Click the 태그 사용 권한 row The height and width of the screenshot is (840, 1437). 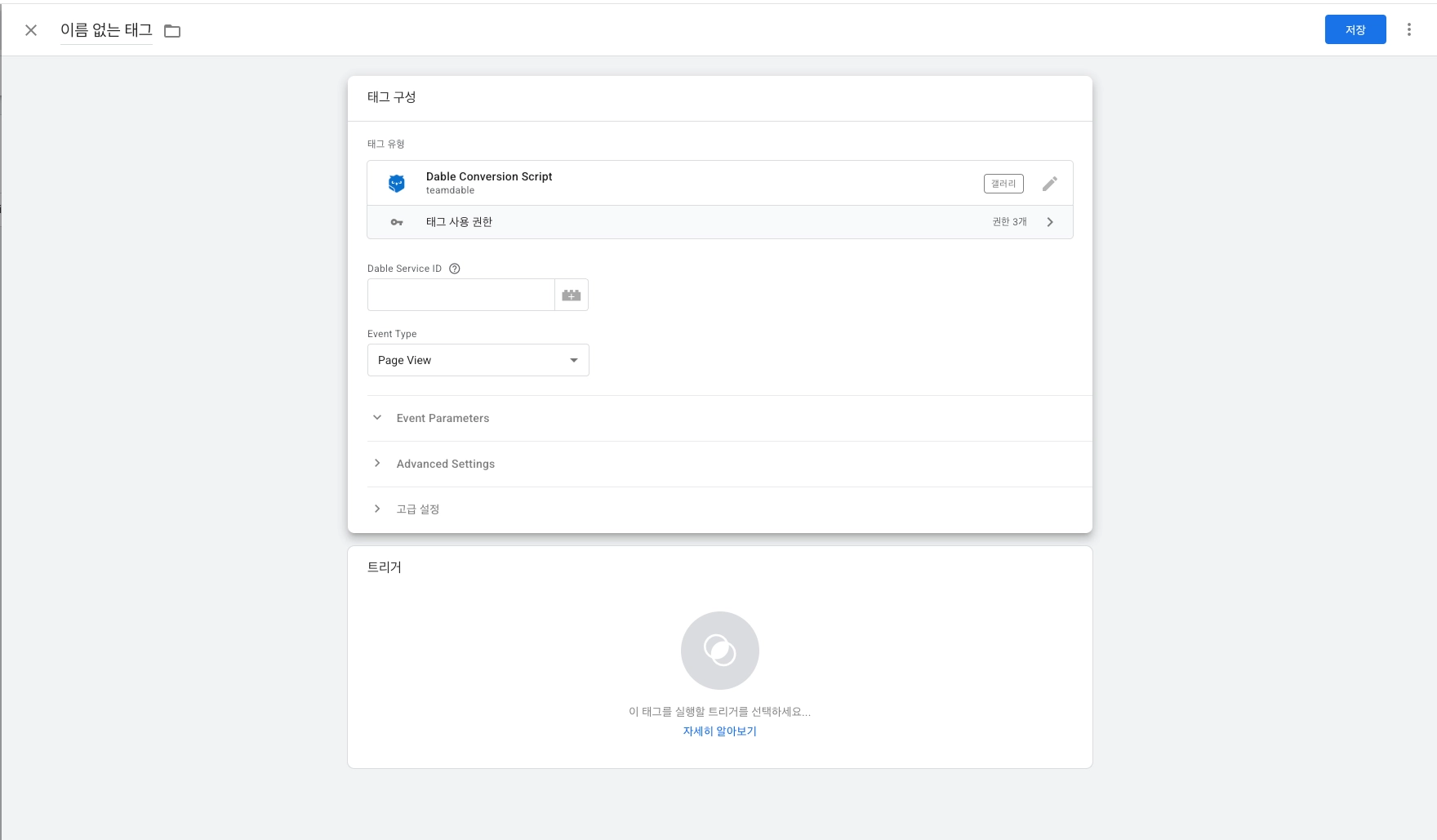(720, 222)
